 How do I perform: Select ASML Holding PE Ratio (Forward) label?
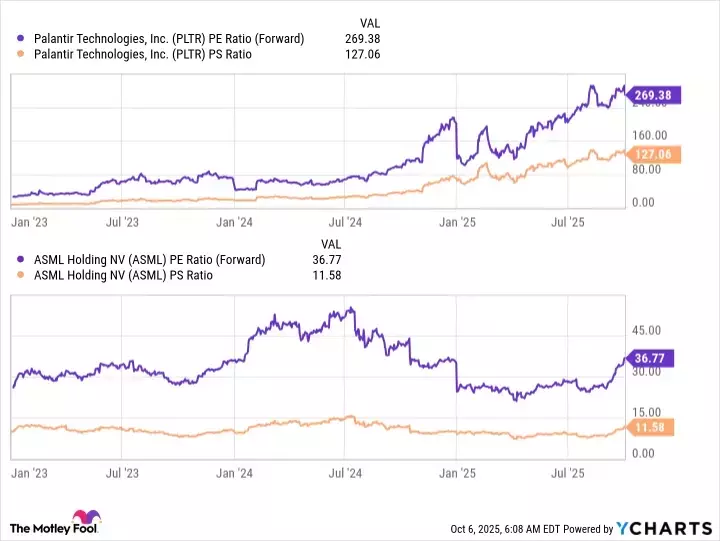[x=148, y=260]
